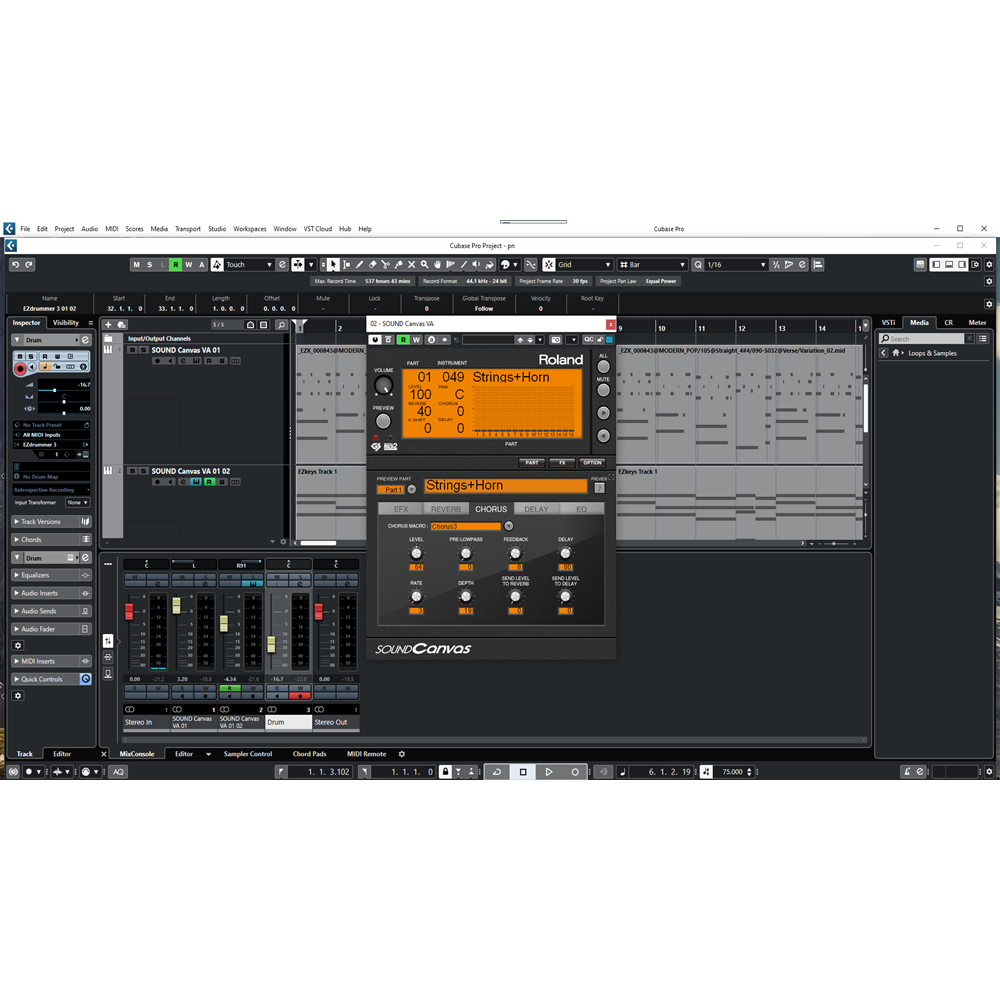Click the Quantize Q icon

click(x=698, y=265)
